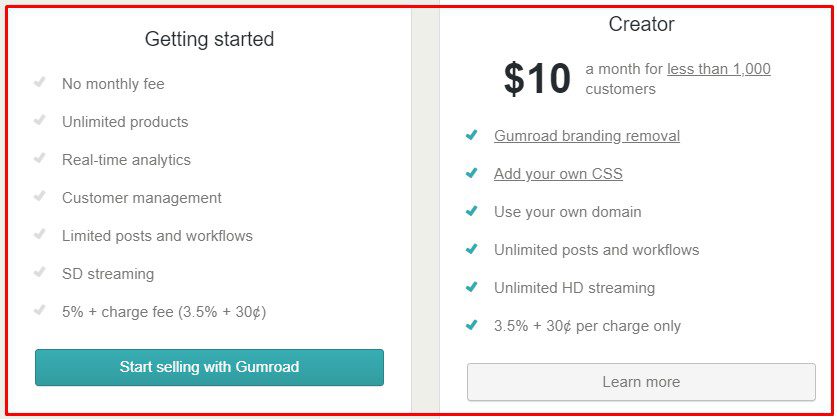Open the Gumroad branding removal link
Image resolution: width=837 pixels, height=419 pixels.
pos(587,136)
